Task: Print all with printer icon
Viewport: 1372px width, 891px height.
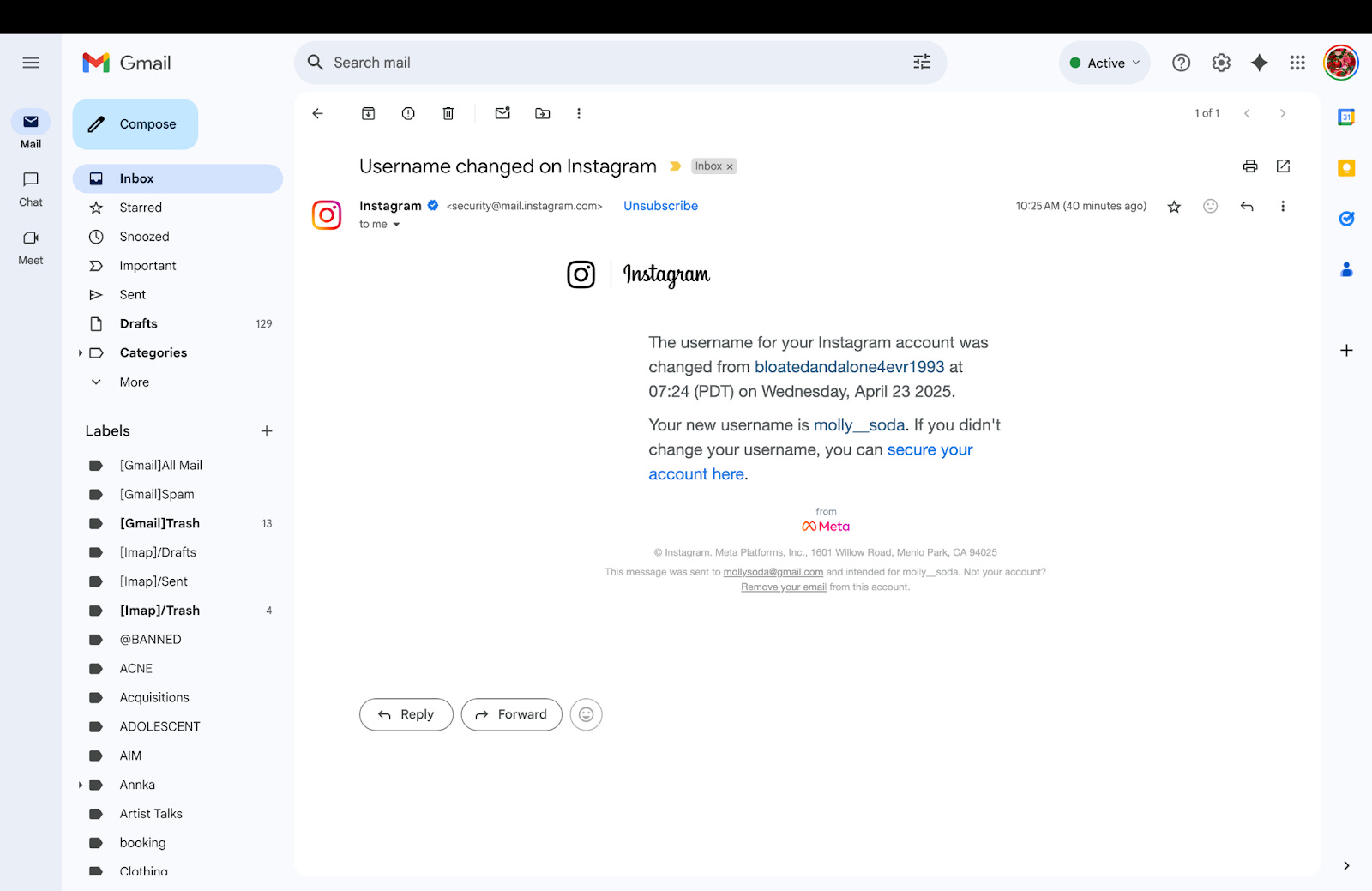Action: pyautogui.click(x=1250, y=166)
